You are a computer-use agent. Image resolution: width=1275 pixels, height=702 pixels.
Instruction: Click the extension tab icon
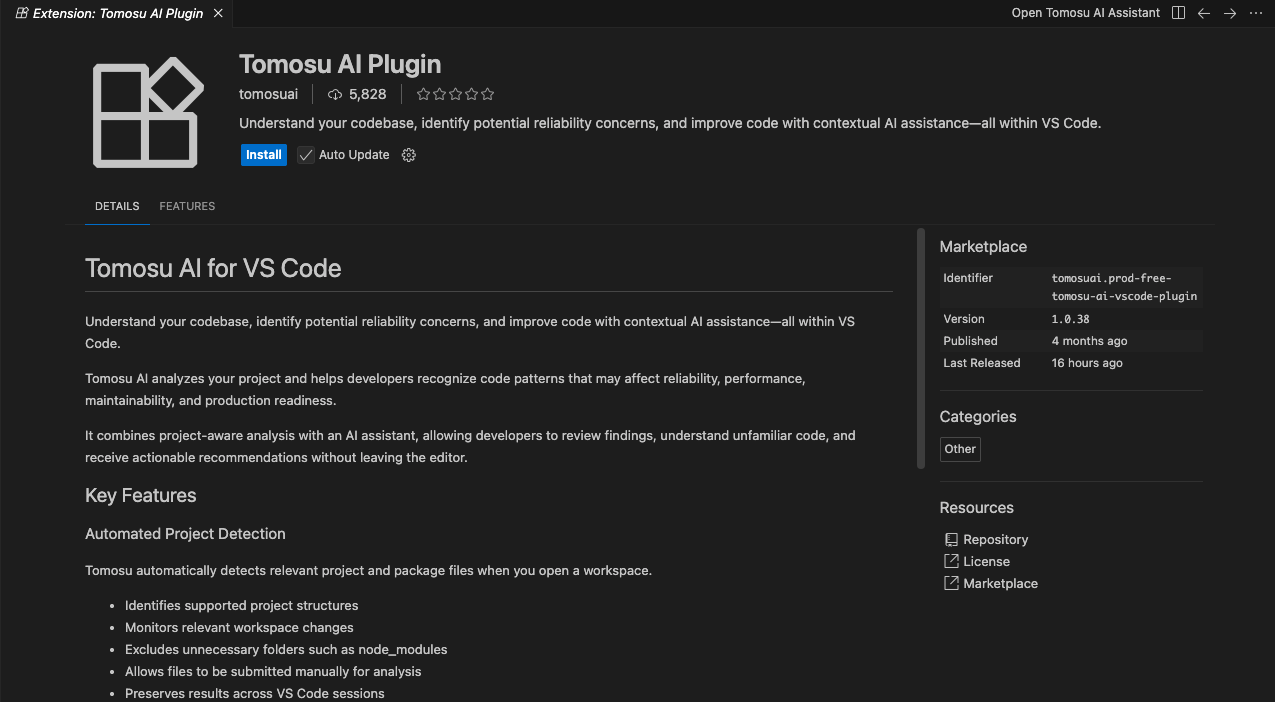[21, 13]
